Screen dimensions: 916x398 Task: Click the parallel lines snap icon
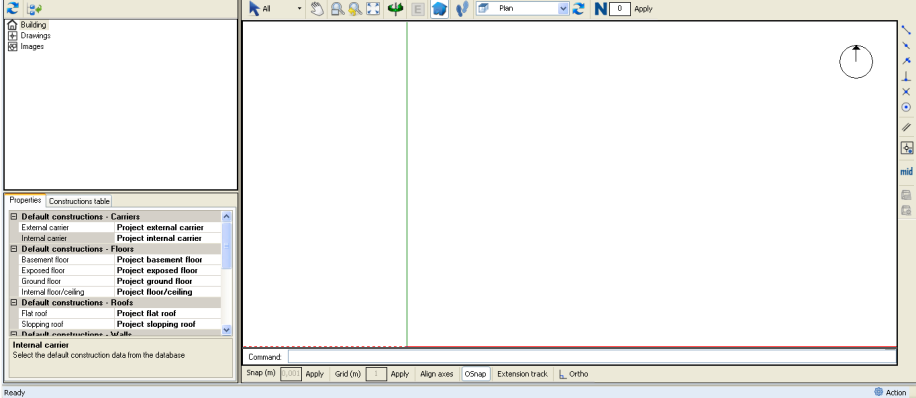[x=906, y=127]
